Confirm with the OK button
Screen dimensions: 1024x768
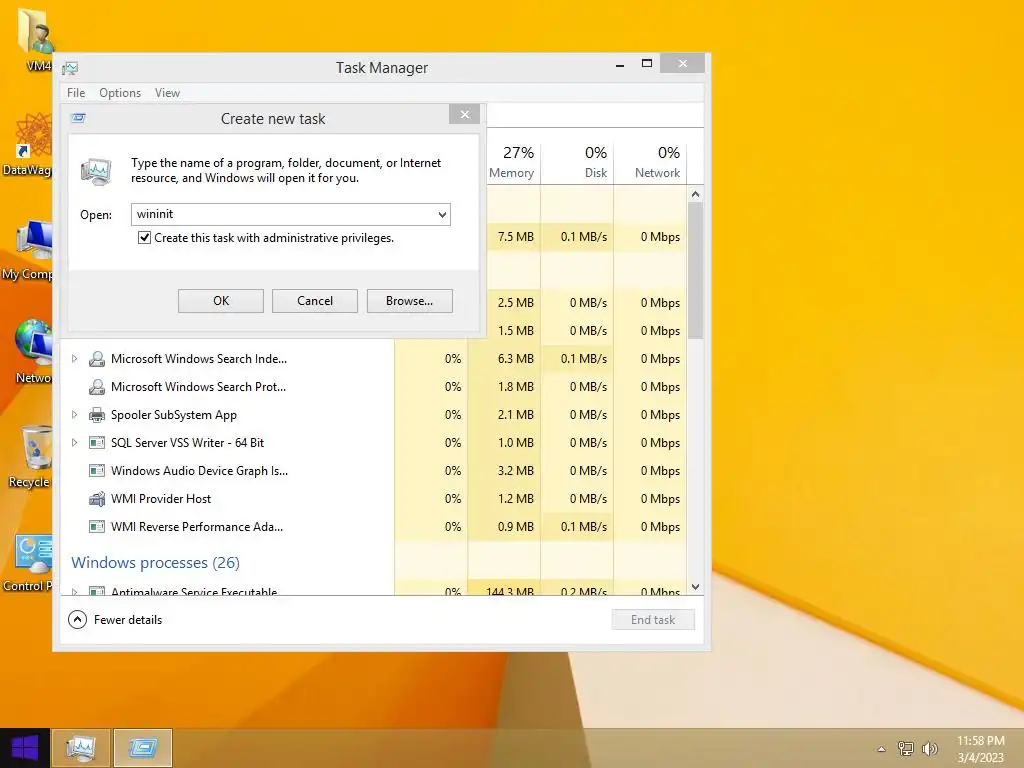pyautogui.click(x=221, y=301)
